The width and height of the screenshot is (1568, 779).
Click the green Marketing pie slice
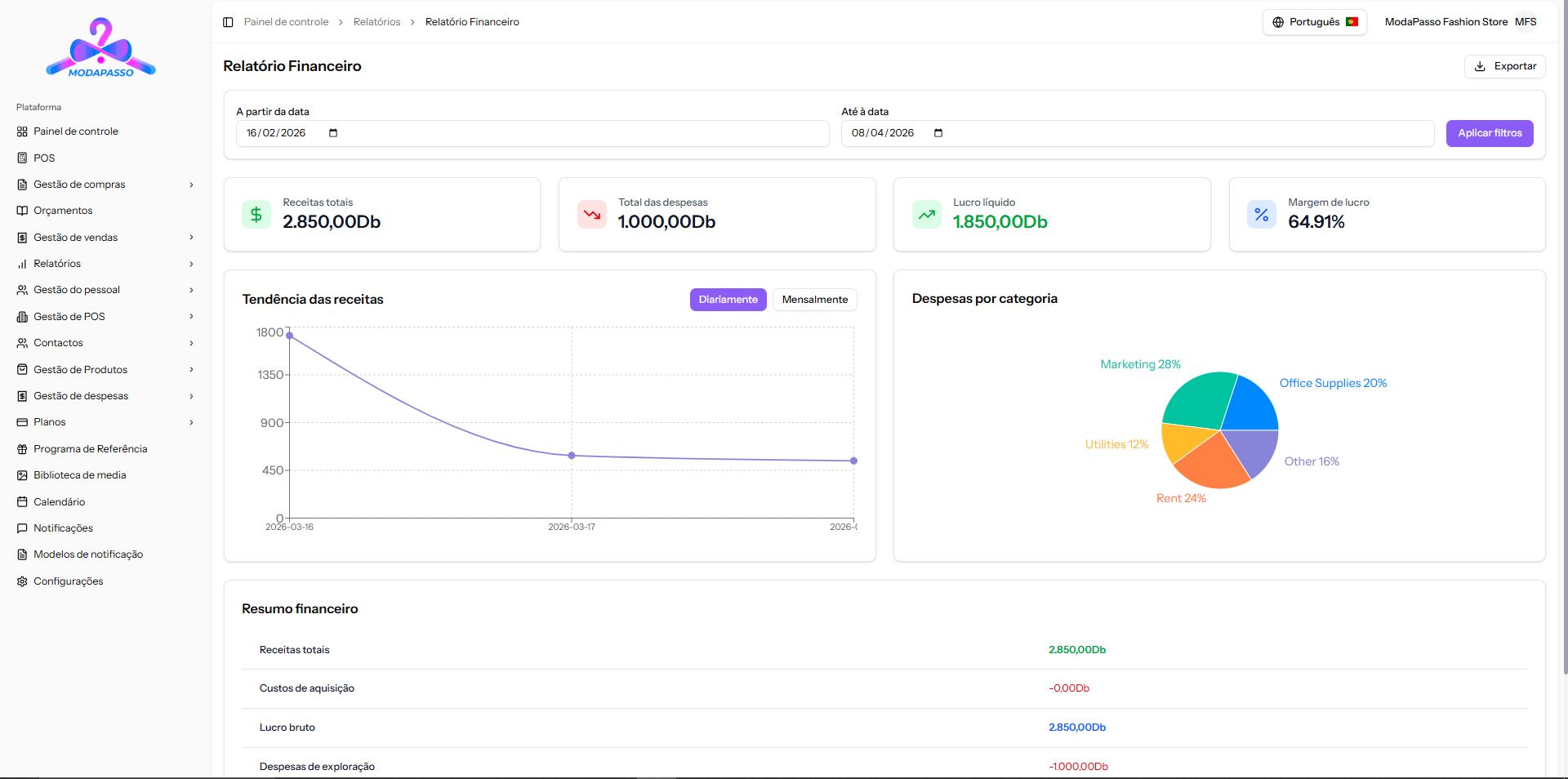point(1197,400)
